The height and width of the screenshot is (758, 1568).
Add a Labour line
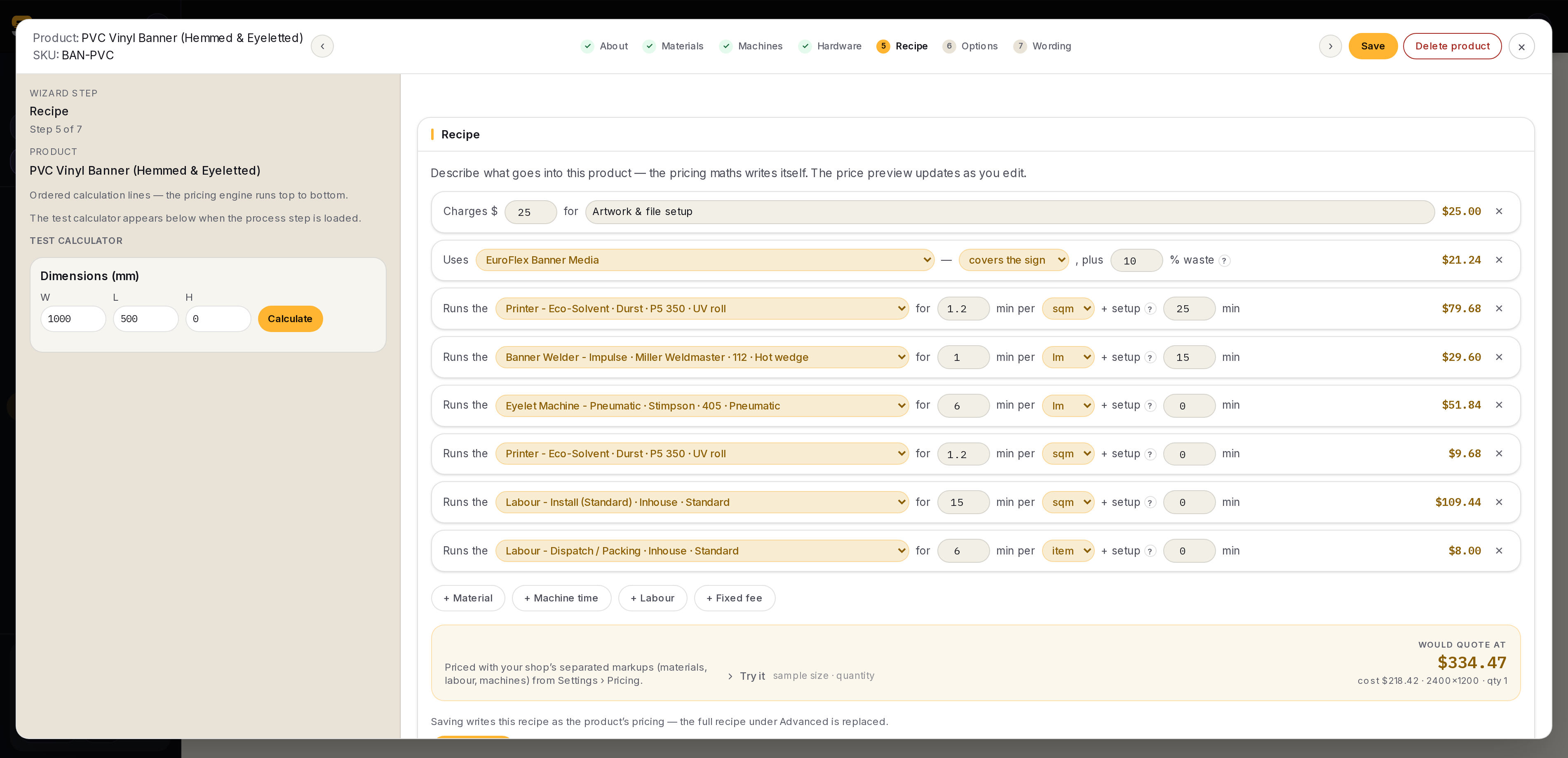(653, 598)
